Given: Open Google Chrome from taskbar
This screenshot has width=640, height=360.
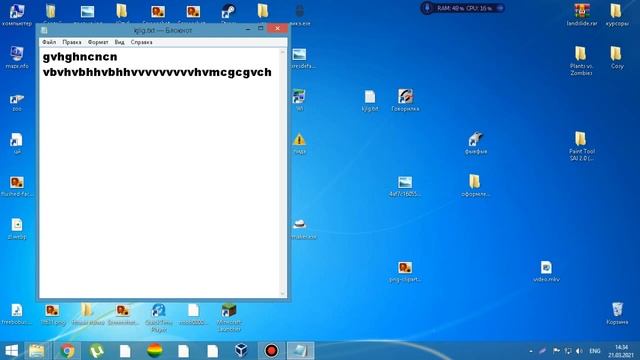Looking at the screenshot, I should (x=67, y=351).
